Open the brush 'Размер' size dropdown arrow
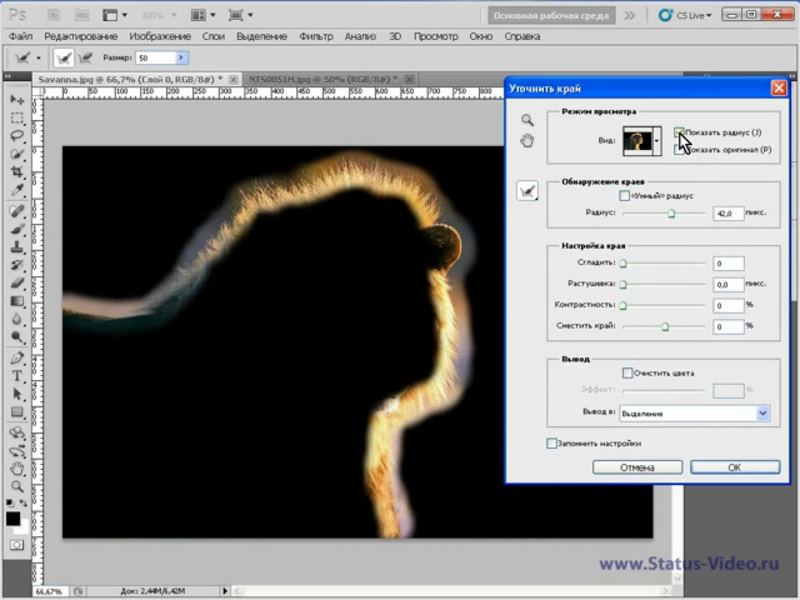 [x=181, y=58]
